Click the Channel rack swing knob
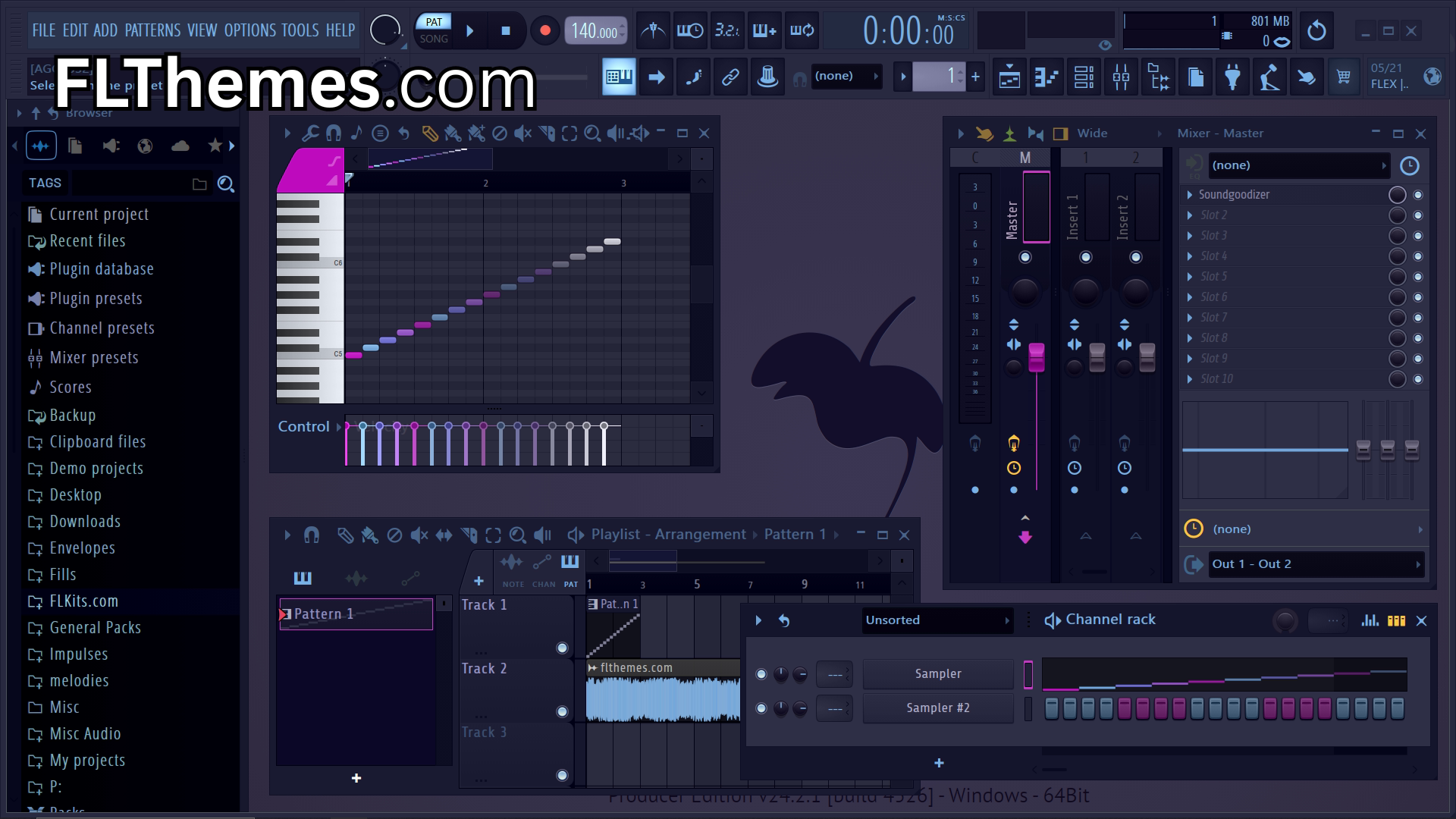This screenshot has width=1456, height=819. 1285,621
